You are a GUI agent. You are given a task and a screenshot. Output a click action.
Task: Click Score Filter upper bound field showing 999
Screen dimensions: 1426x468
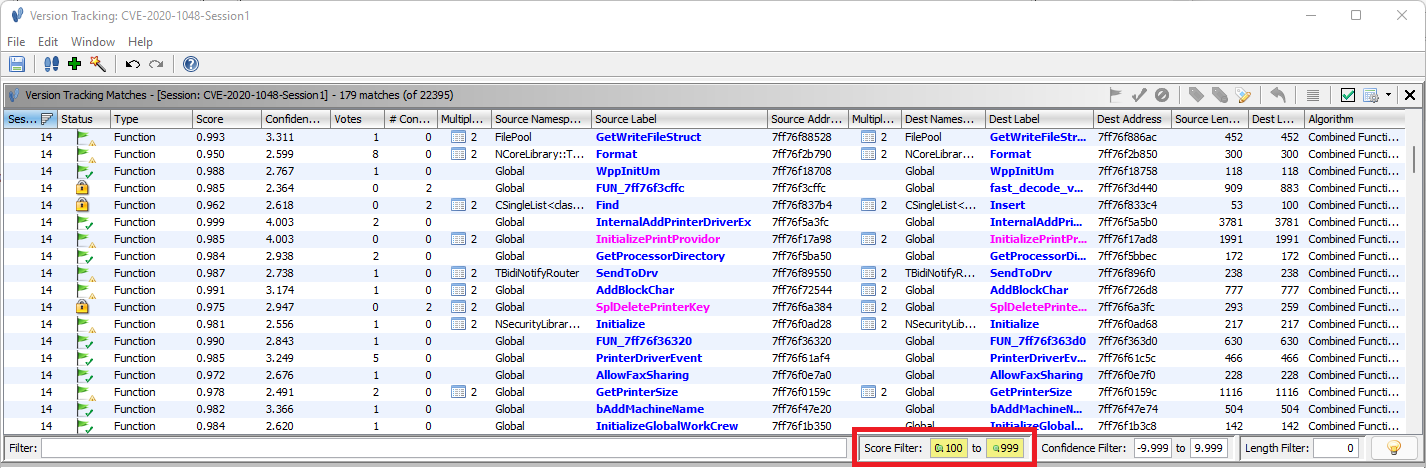(1005, 449)
